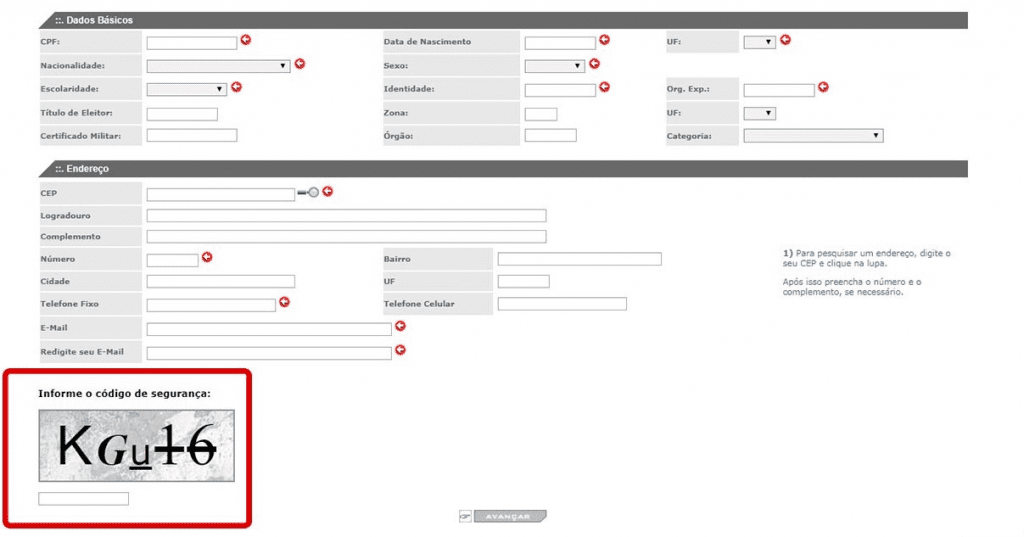Click the Nacionalidade label
The image size is (1024, 537).
click(72, 65)
